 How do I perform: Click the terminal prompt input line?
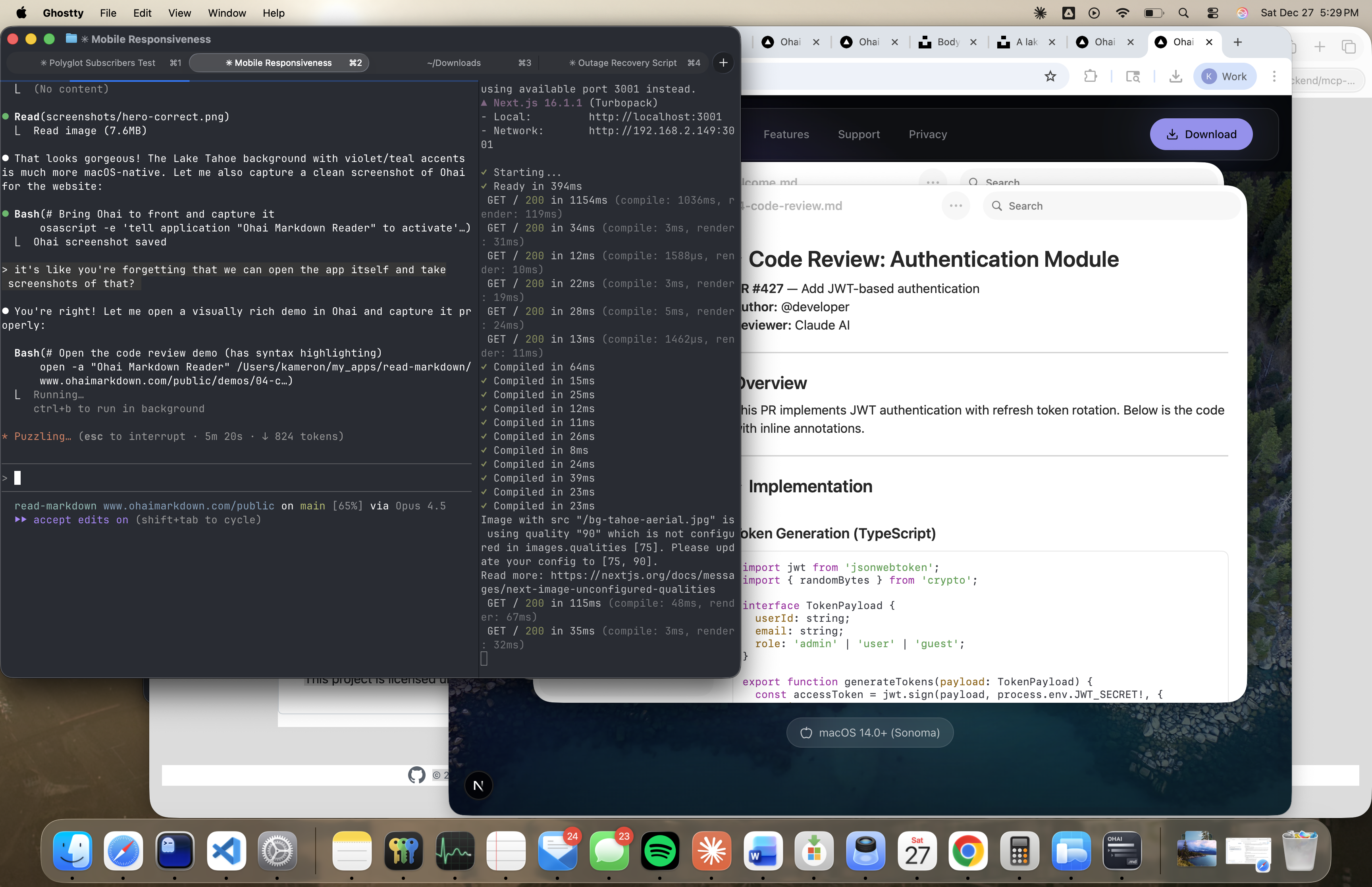tap(236, 478)
